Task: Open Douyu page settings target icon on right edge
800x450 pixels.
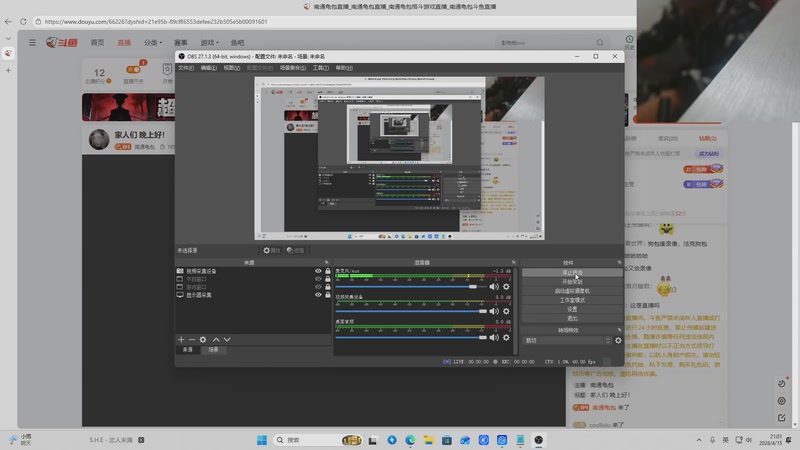Action: 782,401
